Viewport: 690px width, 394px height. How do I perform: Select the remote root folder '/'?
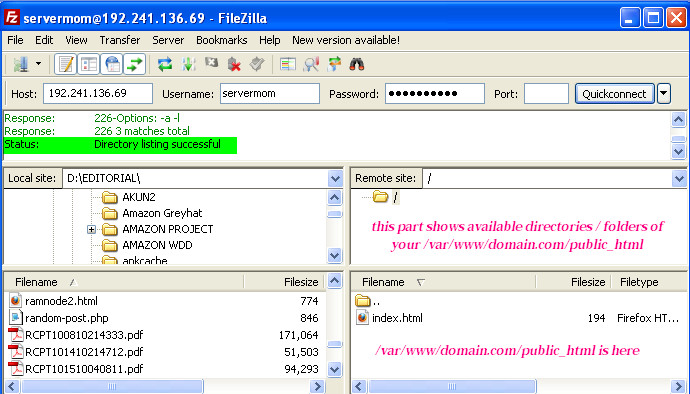(395, 197)
